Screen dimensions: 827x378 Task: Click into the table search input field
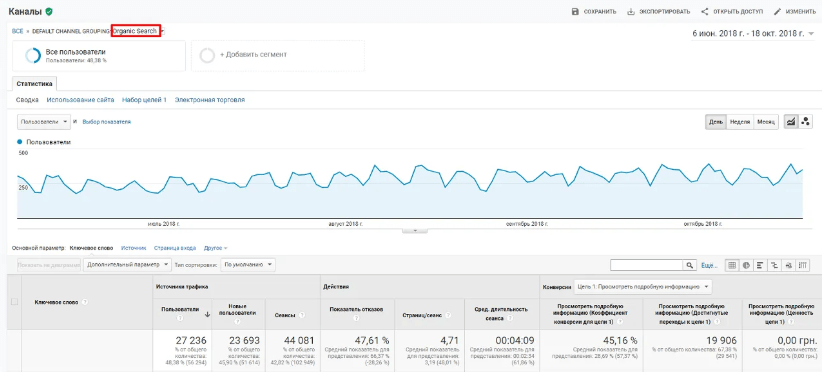point(647,265)
